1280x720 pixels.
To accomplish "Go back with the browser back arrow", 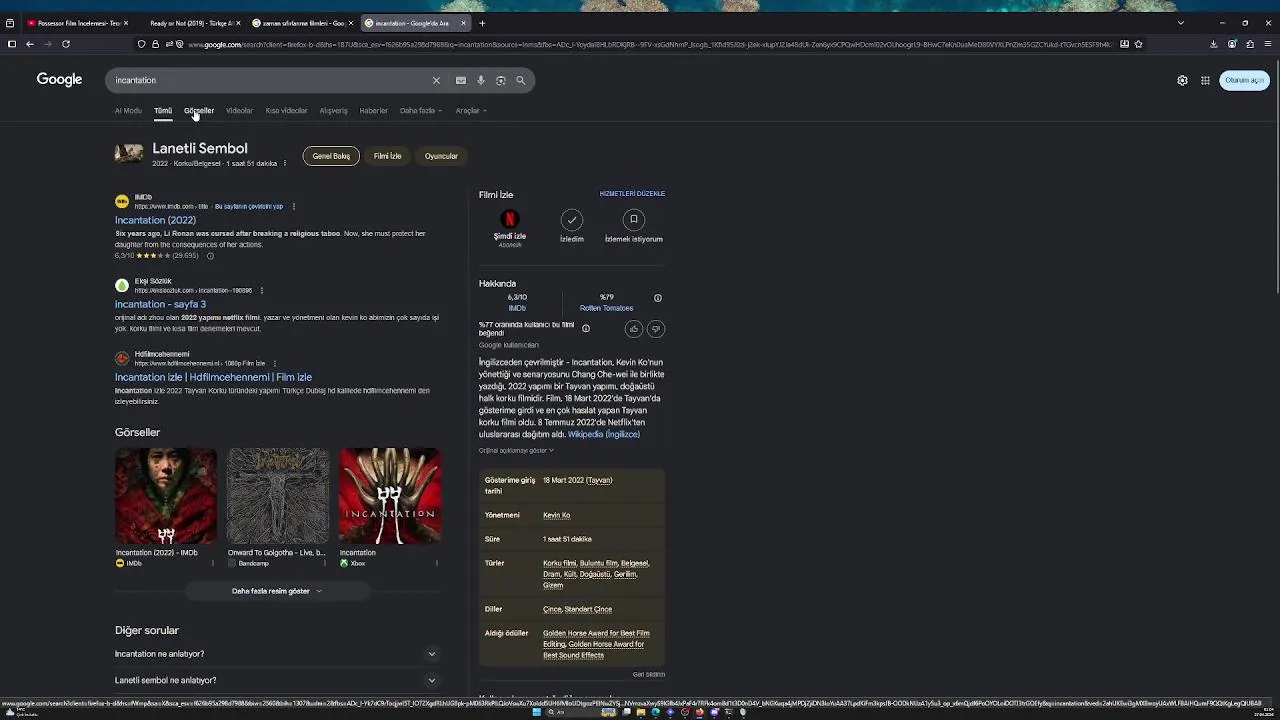I will tap(30, 44).
